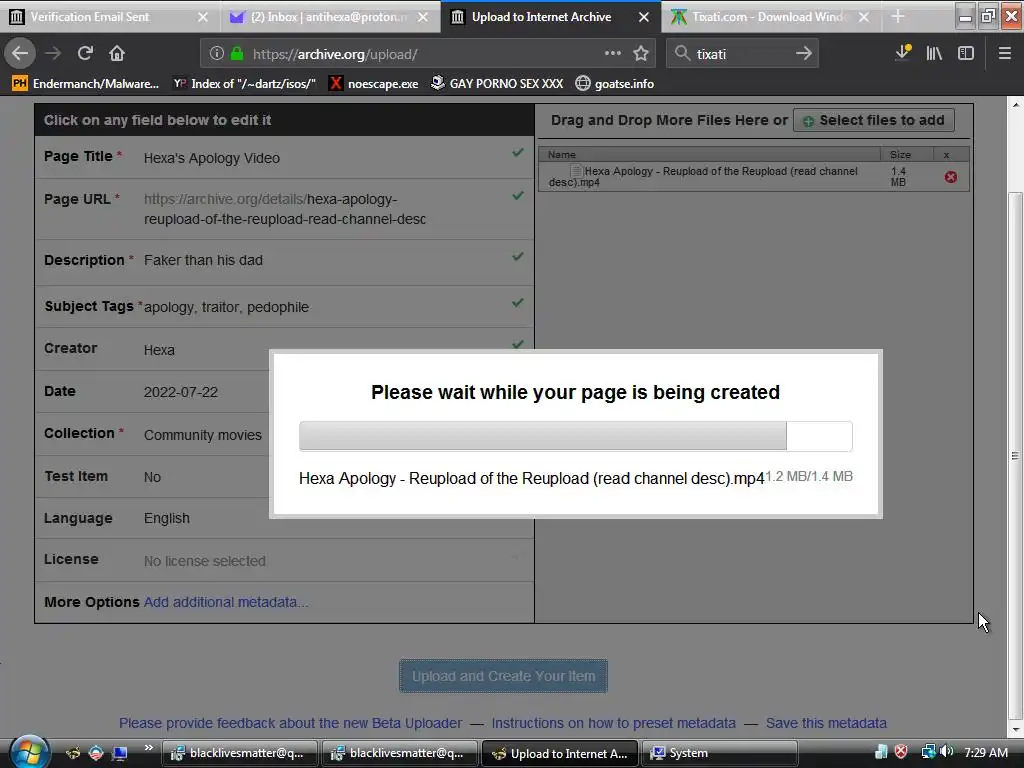Image resolution: width=1024 pixels, height=768 pixels.
Task: Open the browser home page icon
Action: (x=117, y=54)
